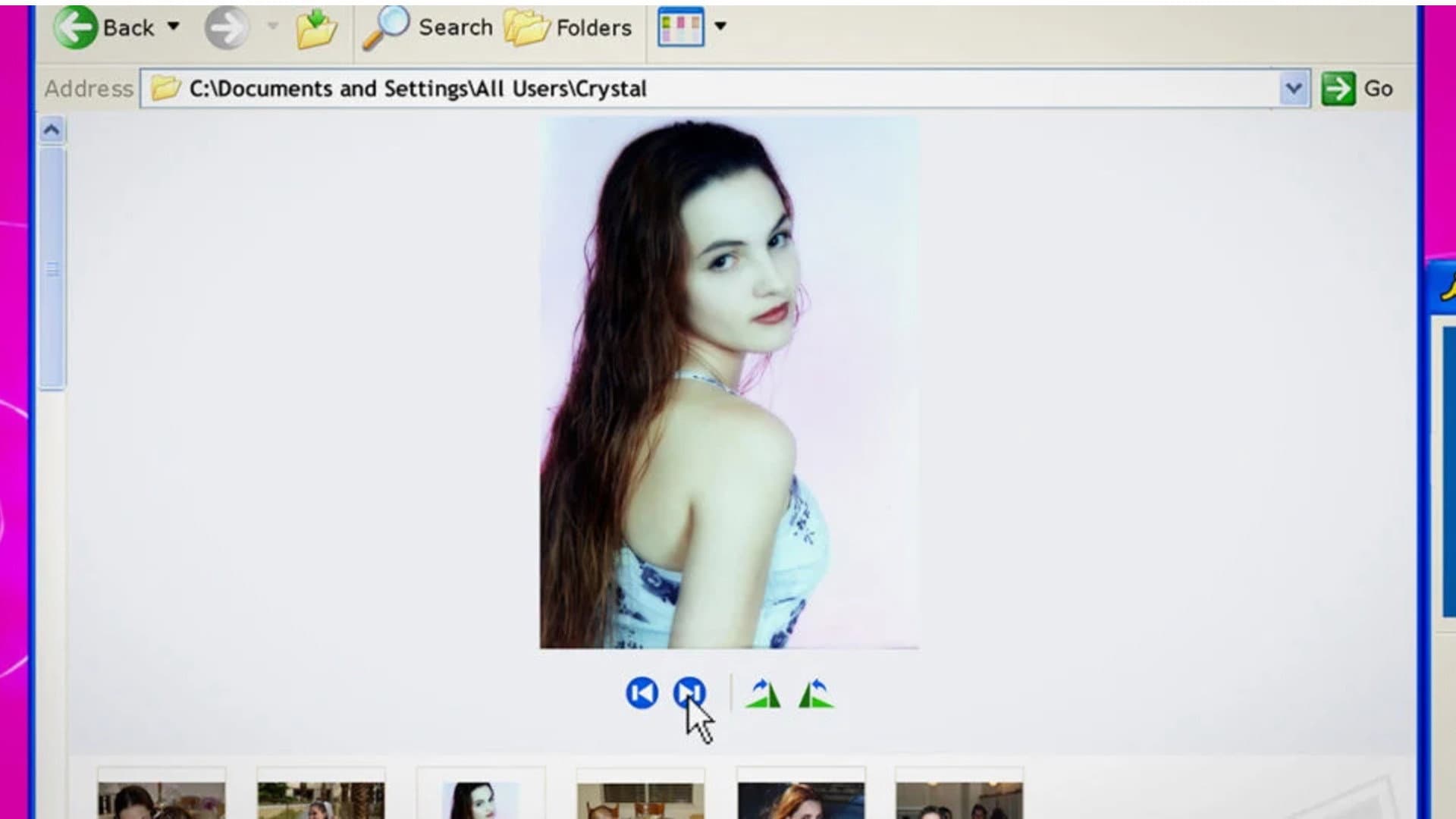The height and width of the screenshot is (819, 1456).
Task: Open the Folders sidebar icon
Action: (x=531, y=27)
